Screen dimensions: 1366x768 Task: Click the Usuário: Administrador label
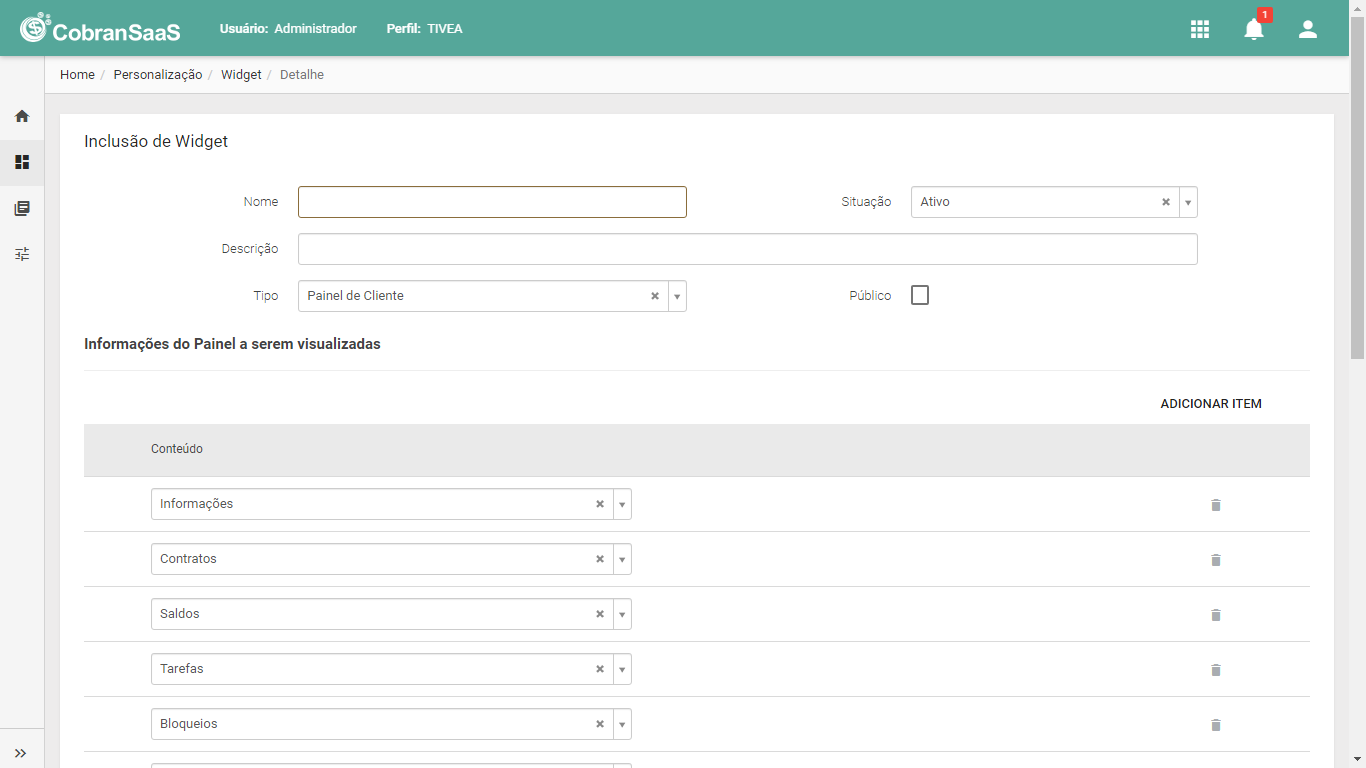coord(288,29)
